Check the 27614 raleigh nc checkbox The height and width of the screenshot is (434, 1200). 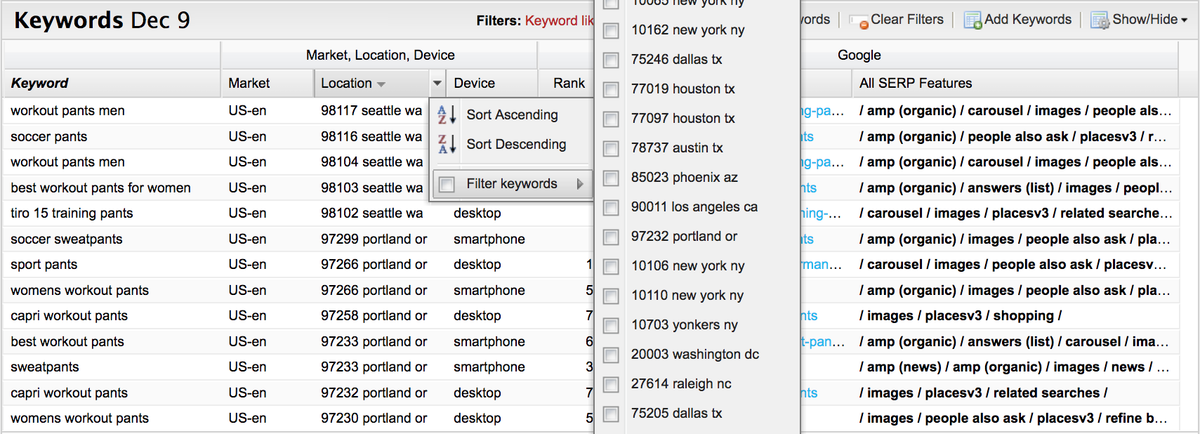pos(611,384)
